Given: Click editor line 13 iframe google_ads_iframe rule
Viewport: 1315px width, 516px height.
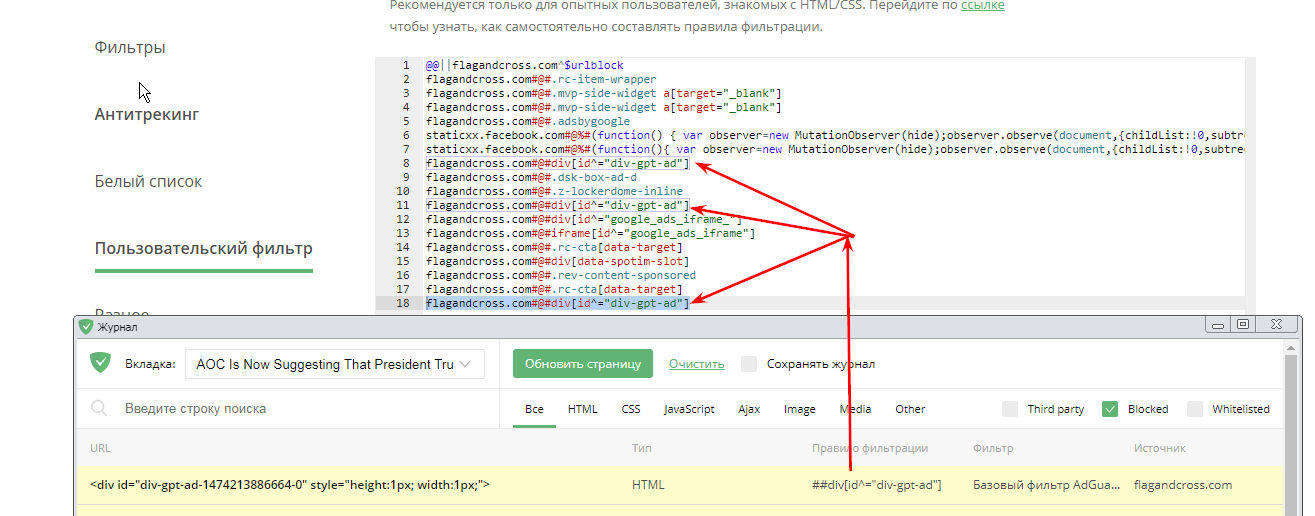Looking at the screenshot, I should 590,233.
